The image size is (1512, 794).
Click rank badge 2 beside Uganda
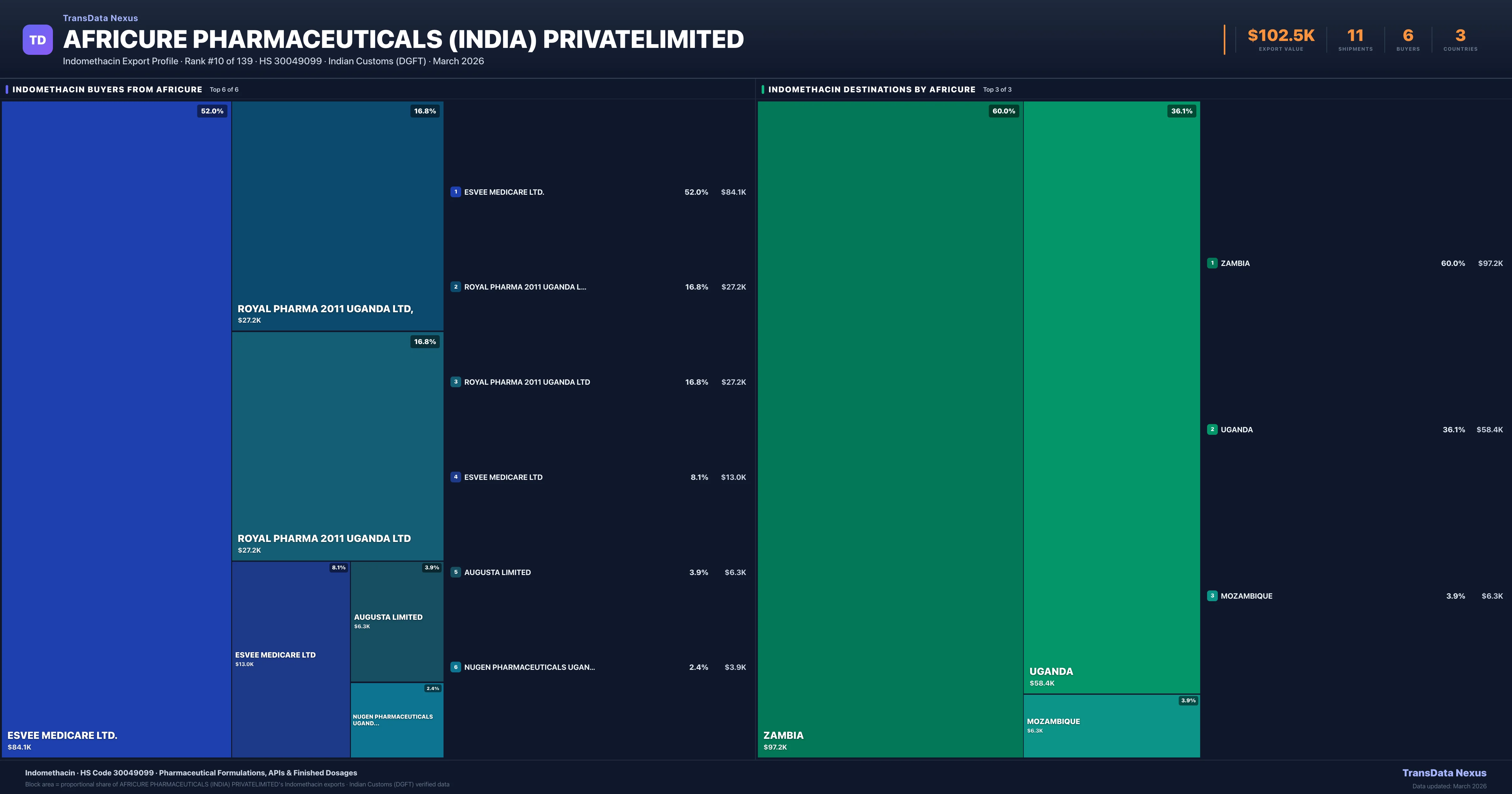click(x=1212, y=429)
